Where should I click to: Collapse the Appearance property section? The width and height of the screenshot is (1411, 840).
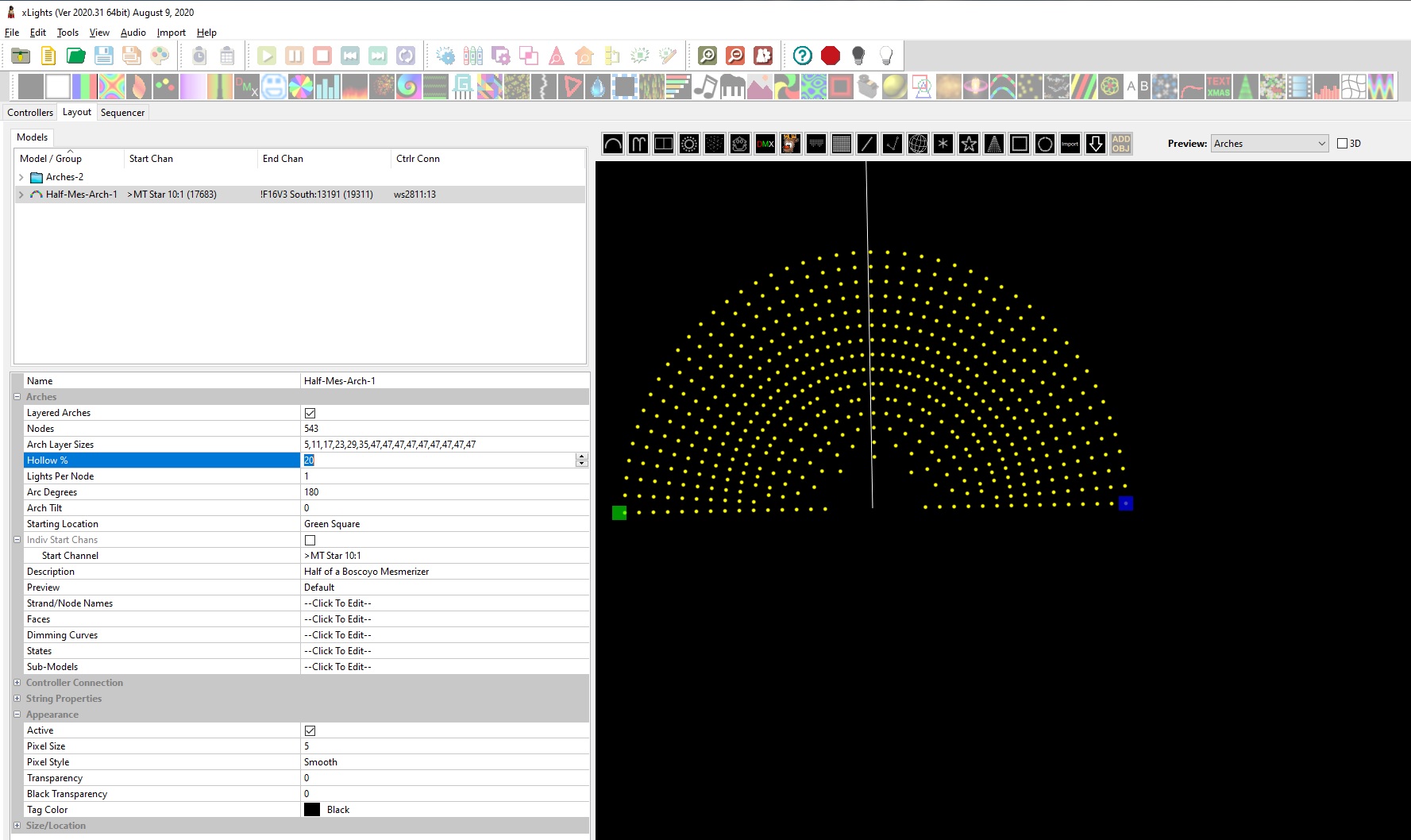pyautogui.click(x=17, y=715)
